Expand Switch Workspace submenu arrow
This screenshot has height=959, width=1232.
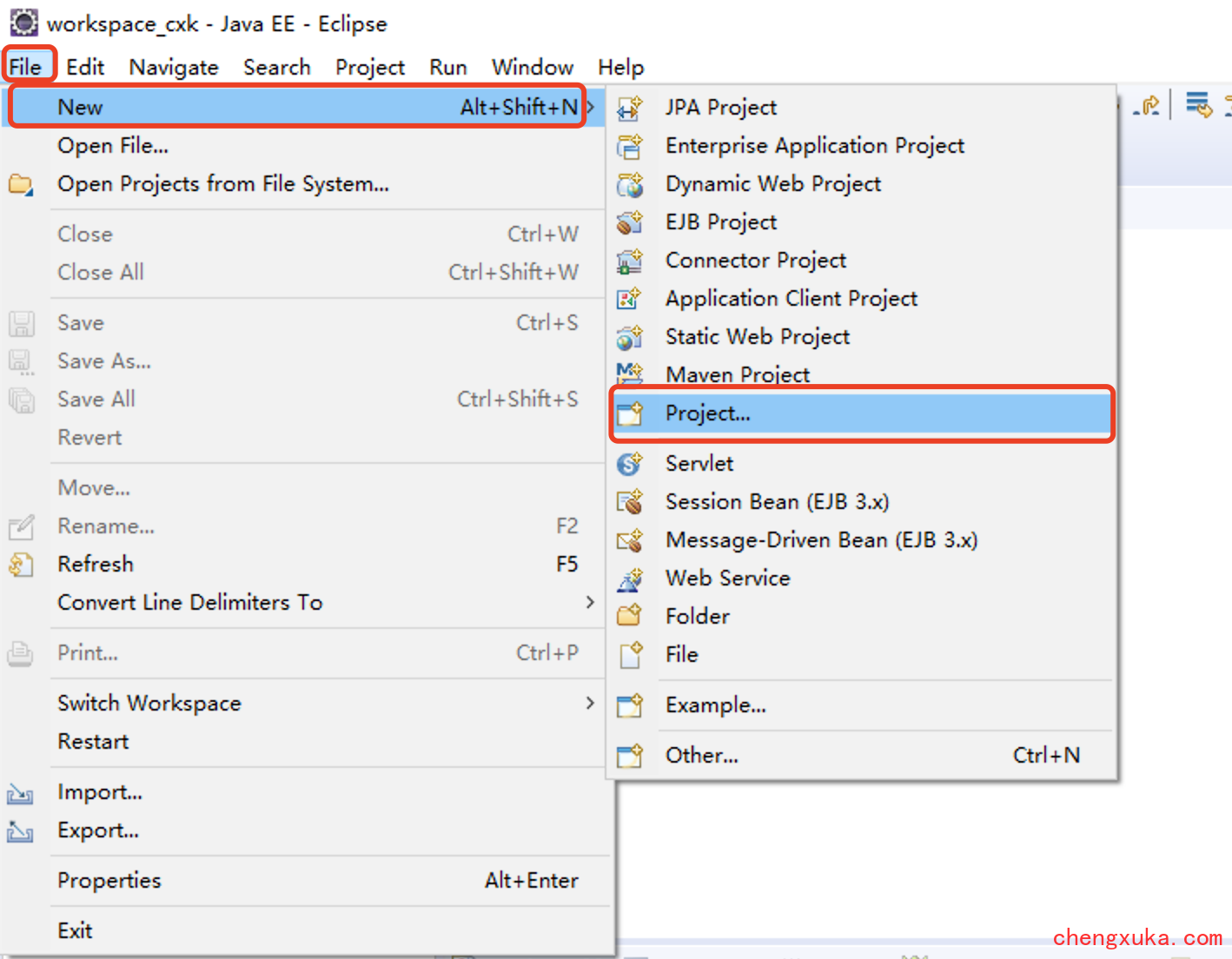pos(590,703)
